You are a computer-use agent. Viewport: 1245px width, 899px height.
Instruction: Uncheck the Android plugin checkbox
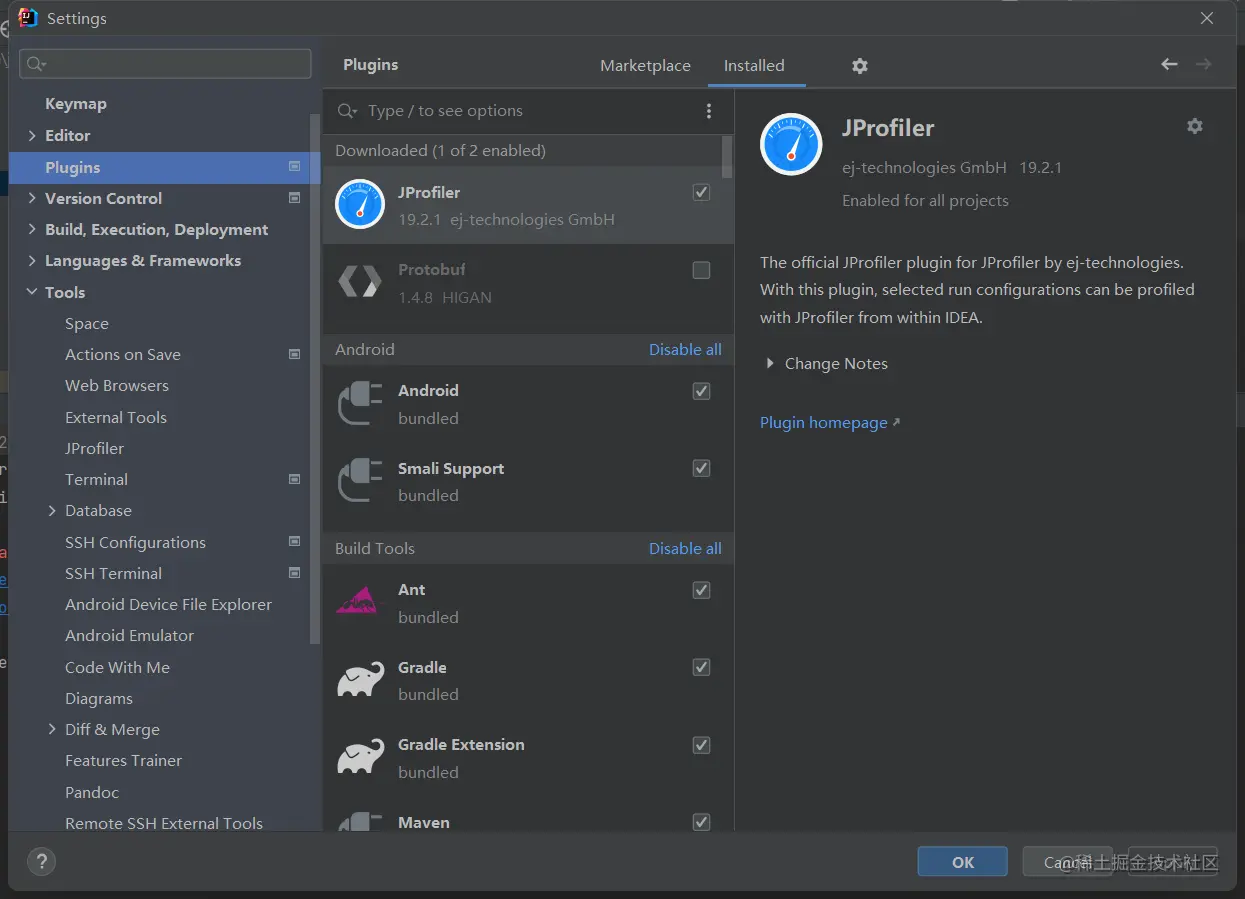(x=701, y=391)
